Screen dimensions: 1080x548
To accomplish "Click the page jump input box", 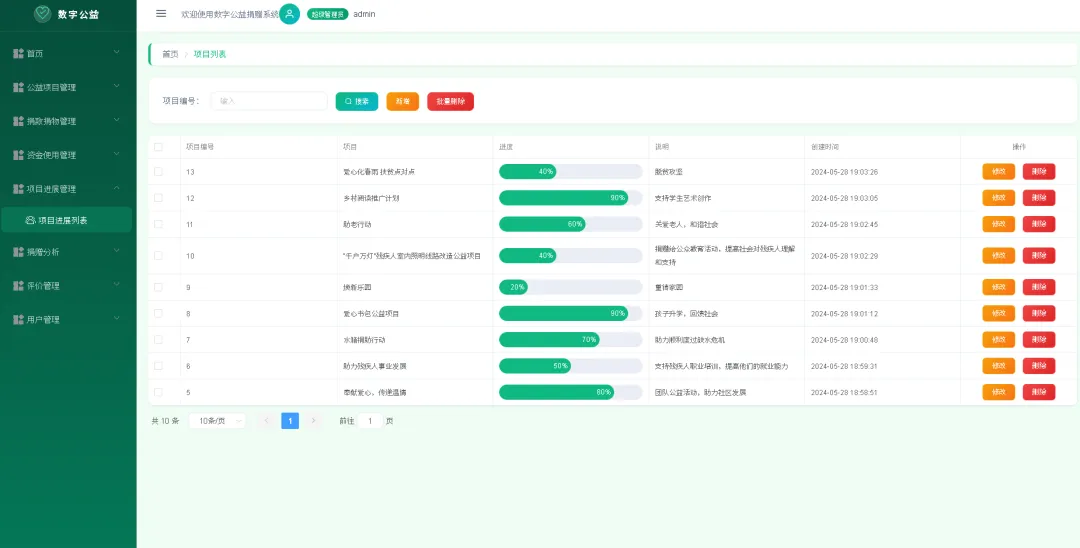I will pos(370,421).
